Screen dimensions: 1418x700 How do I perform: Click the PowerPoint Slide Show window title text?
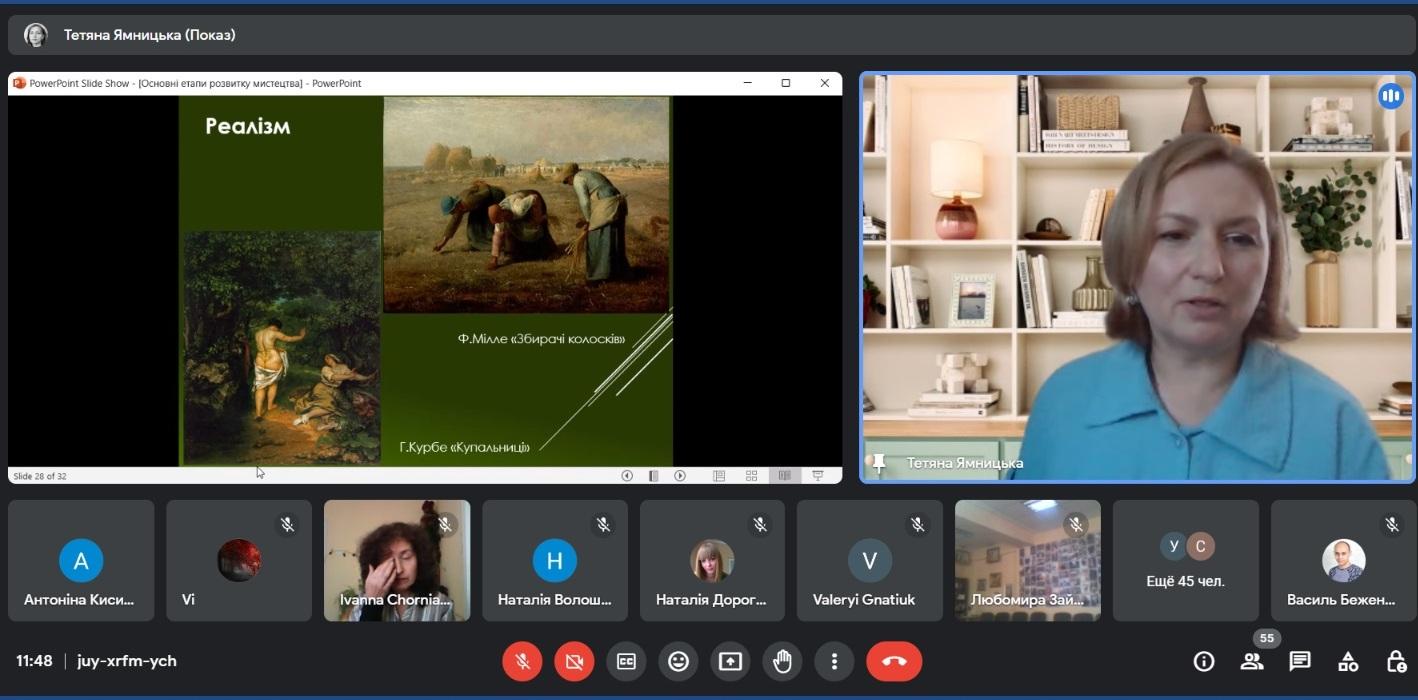(x=195, y=83)
